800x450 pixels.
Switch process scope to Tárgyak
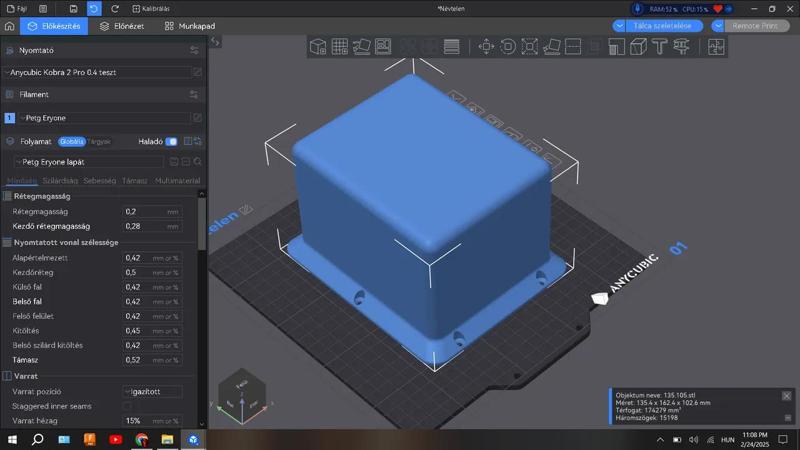(x=99, y=141)
